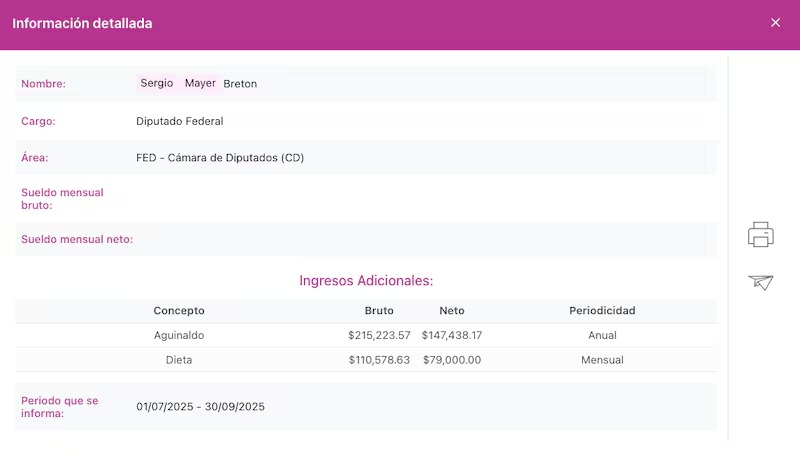
Task: Click the Sueldo mensual bruto label
Action: [62, 198]
